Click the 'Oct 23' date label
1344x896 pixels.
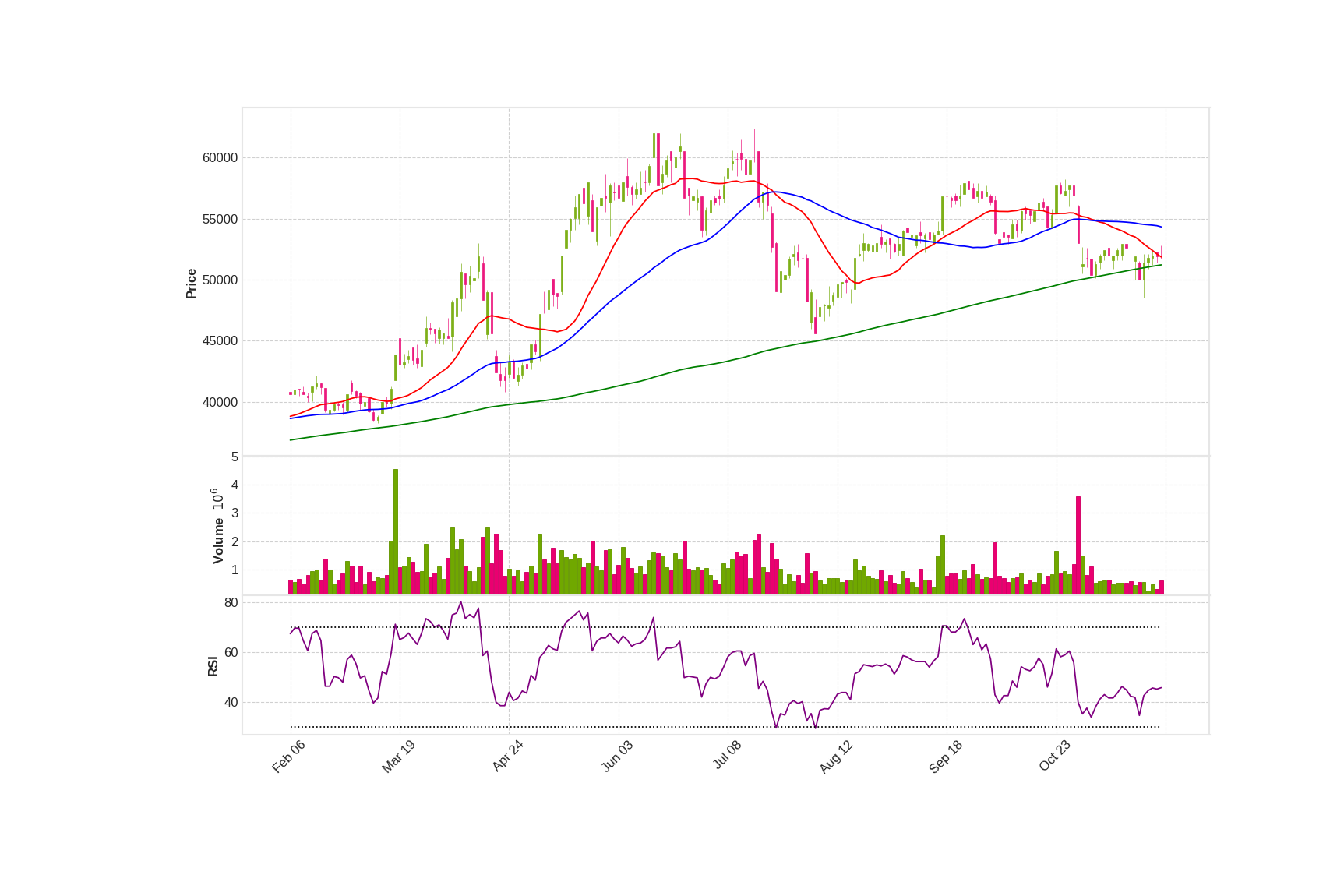pyautogui.click(x=1055, y=757)
